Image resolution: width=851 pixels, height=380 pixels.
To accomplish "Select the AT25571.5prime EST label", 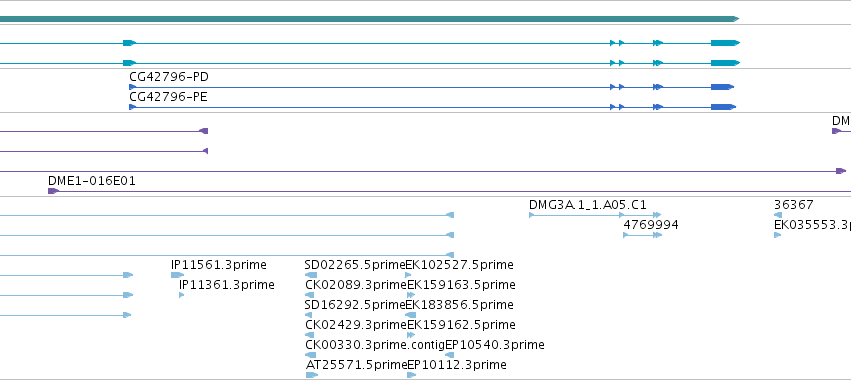I will pyautogui.click(x=356, y=365).
